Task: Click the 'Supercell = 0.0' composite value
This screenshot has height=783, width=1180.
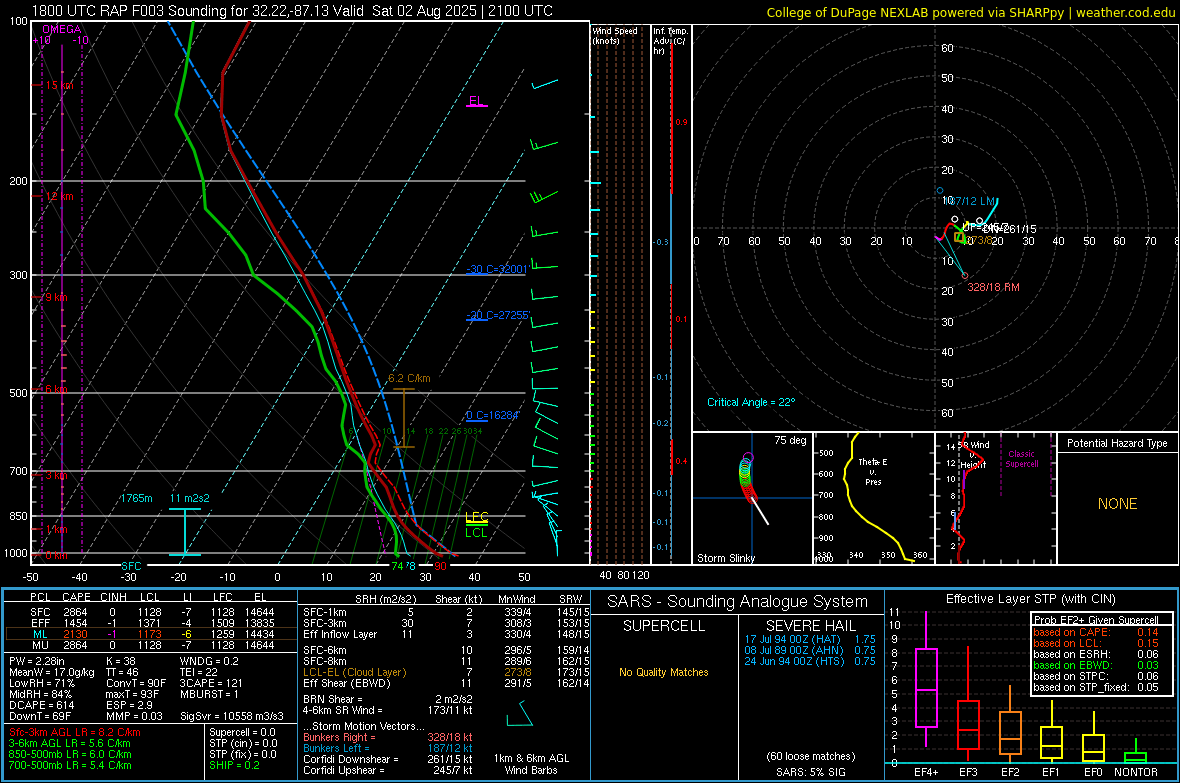Action: pos(242,732)
